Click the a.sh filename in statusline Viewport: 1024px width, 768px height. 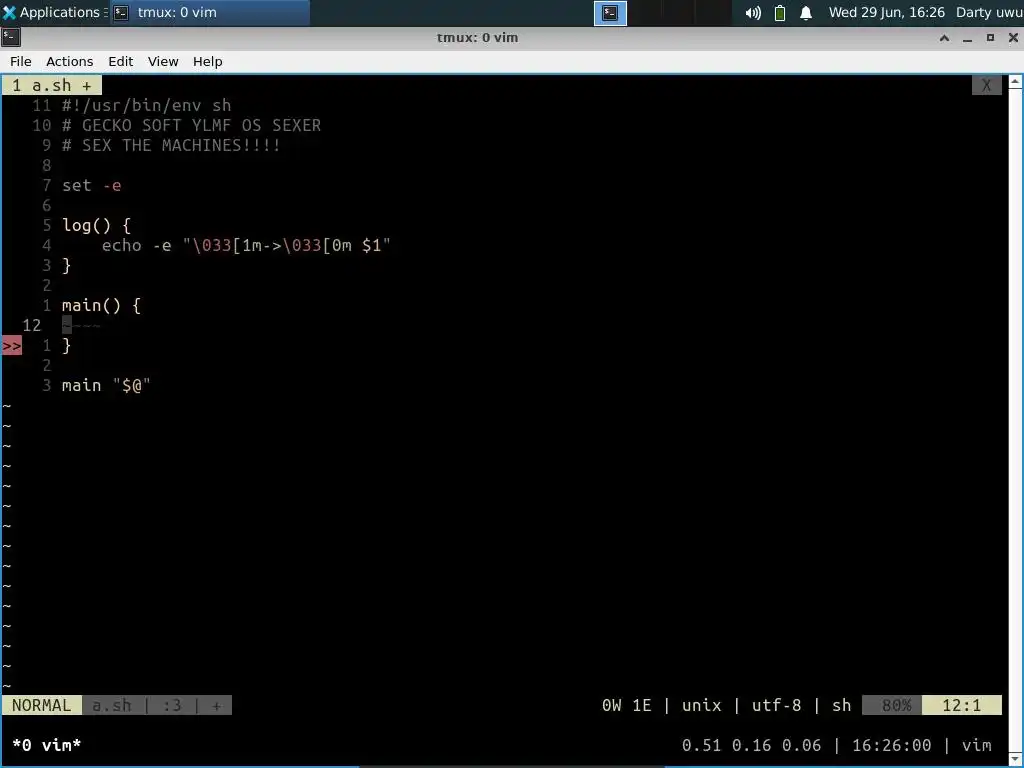click(x=112, y=705)
